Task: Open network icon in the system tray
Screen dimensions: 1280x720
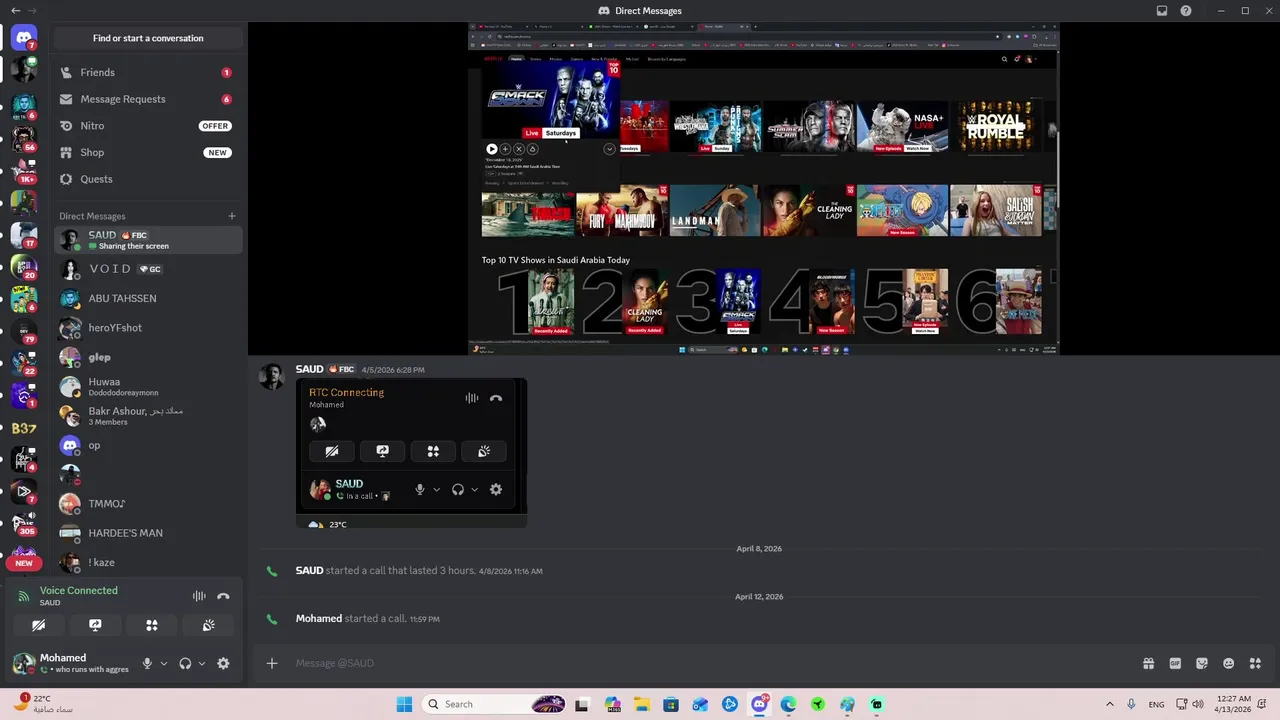Action: tap(1181, 704)
